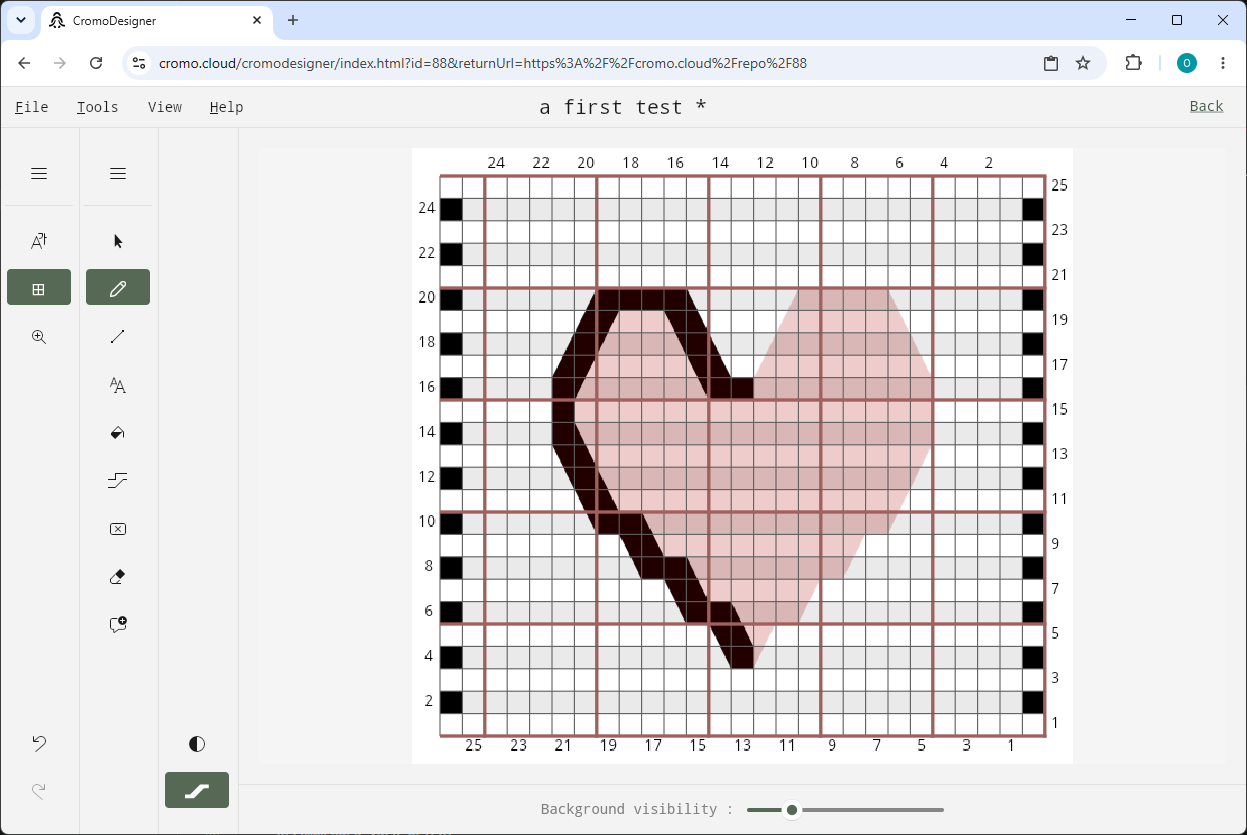The image size is (1247, 835).
Task: Select the delete box tool
Action: (118, 529)
